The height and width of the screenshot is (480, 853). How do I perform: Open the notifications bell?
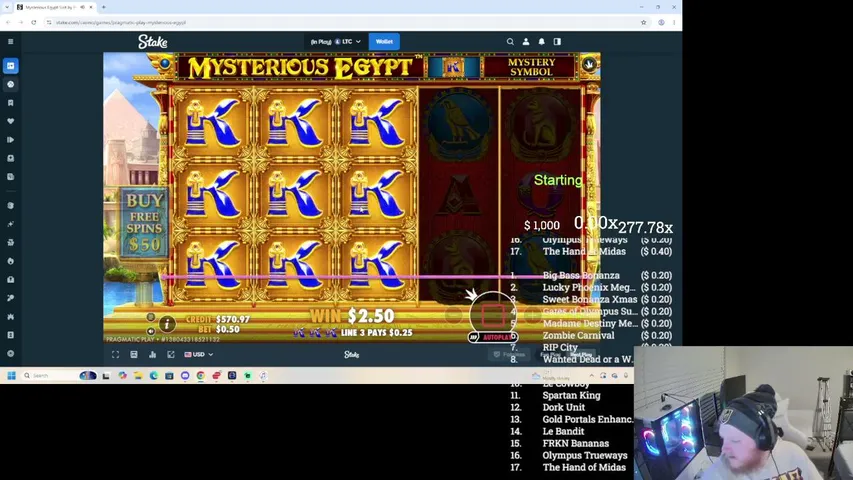541,41
